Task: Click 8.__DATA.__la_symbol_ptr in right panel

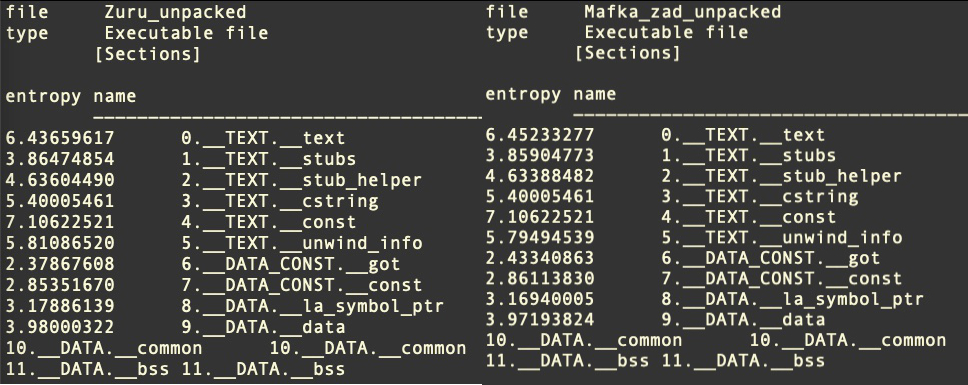Action: (793, 300)
